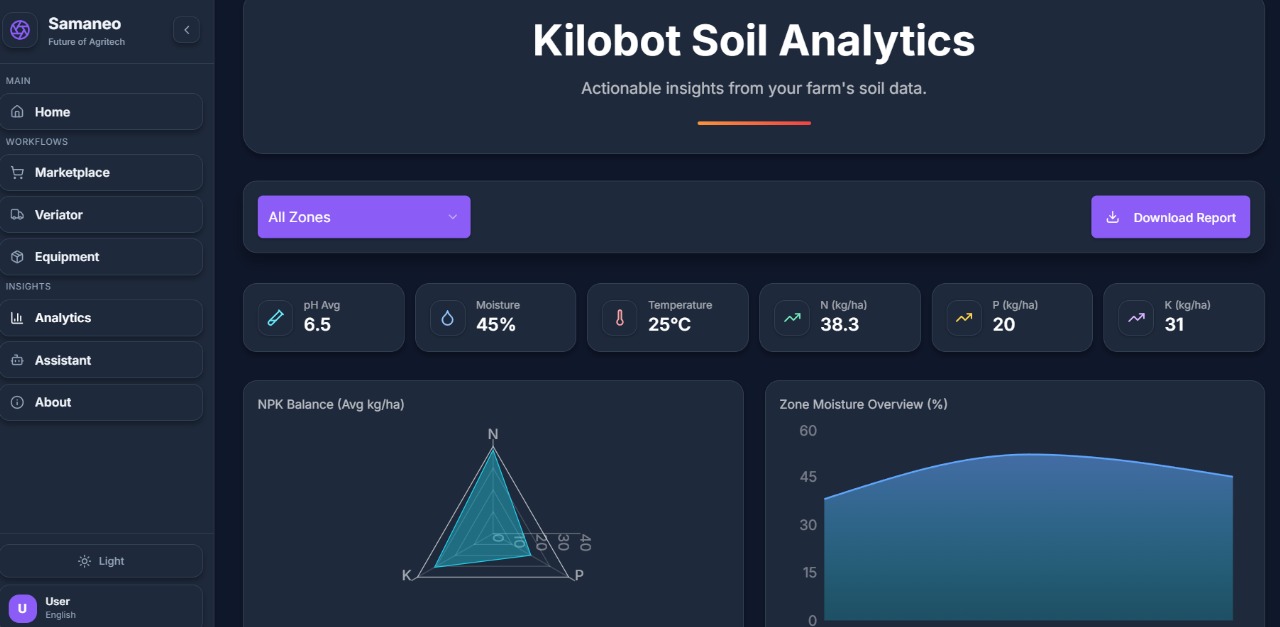
Task: Click the Moisture droplet icon
Action: pyautogui.click(x=447, y=318)
